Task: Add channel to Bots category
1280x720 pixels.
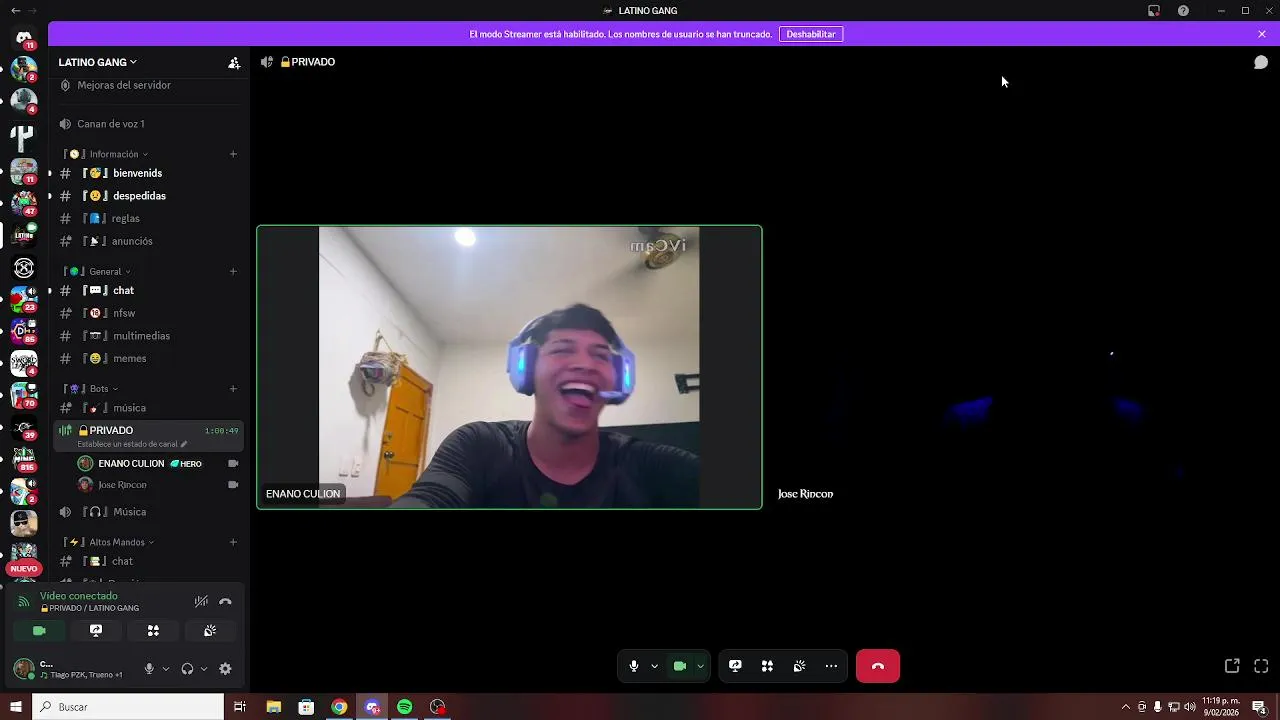Action: point(233,389)
